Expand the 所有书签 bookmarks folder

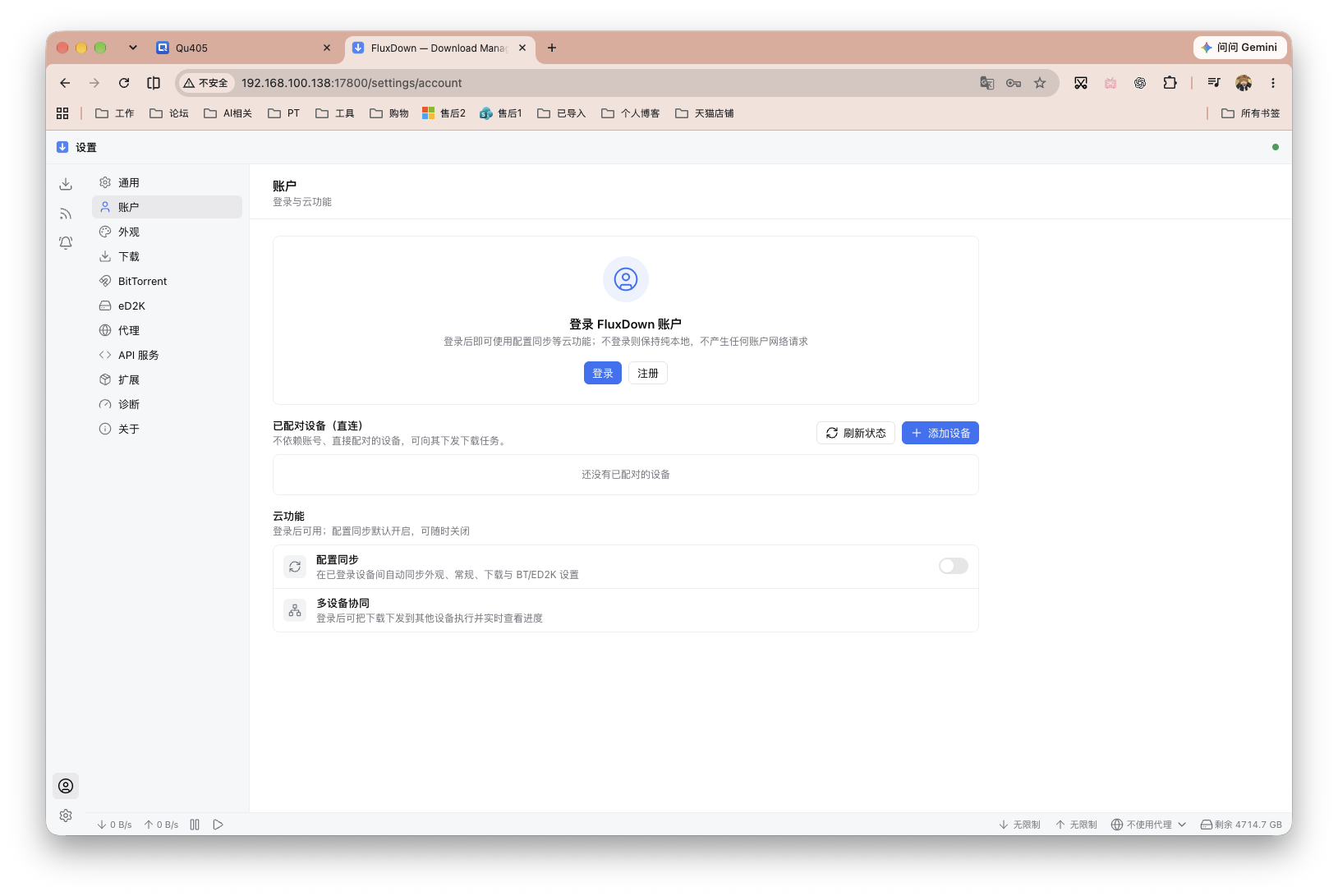1250,113
